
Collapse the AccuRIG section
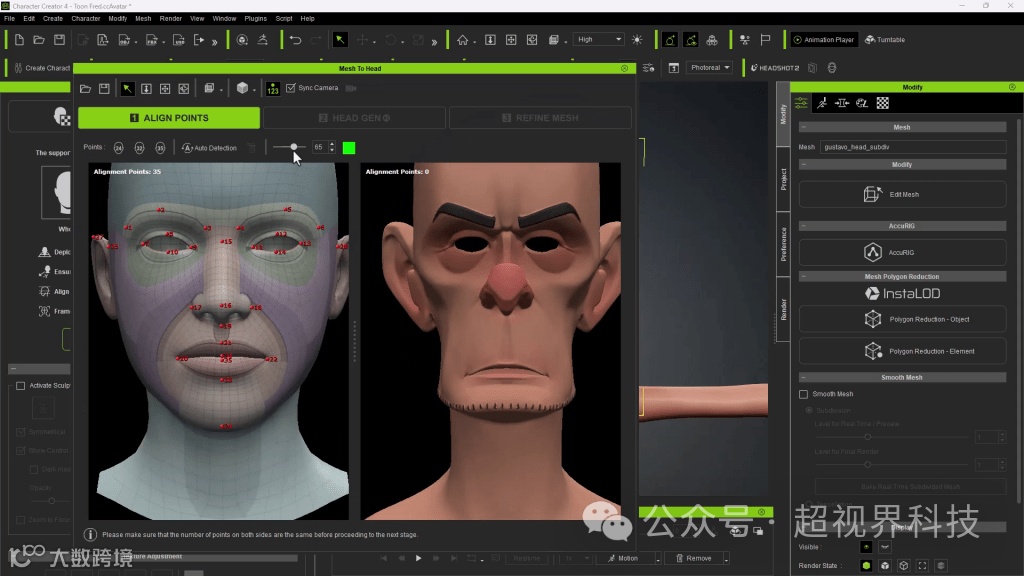point(803,226)
